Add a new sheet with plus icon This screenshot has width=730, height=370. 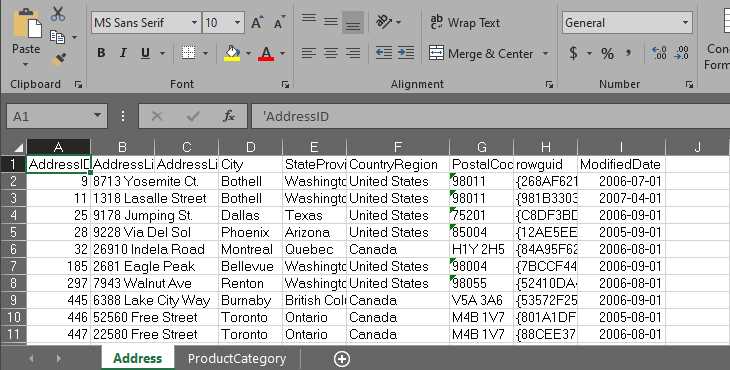tap(342, 358)
